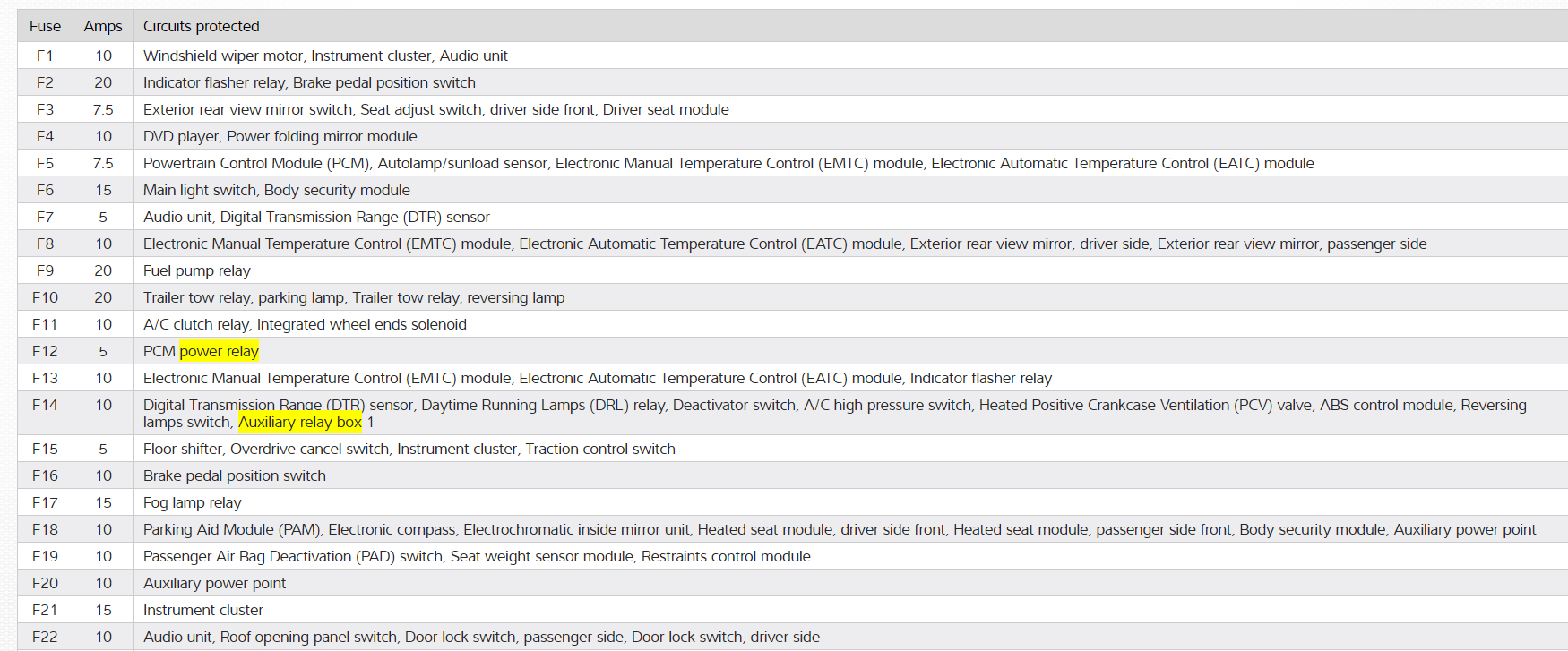Screen dimensions: 1568x651
Task: Click the 7.5 amps value for F3
Action: [103, 109]
